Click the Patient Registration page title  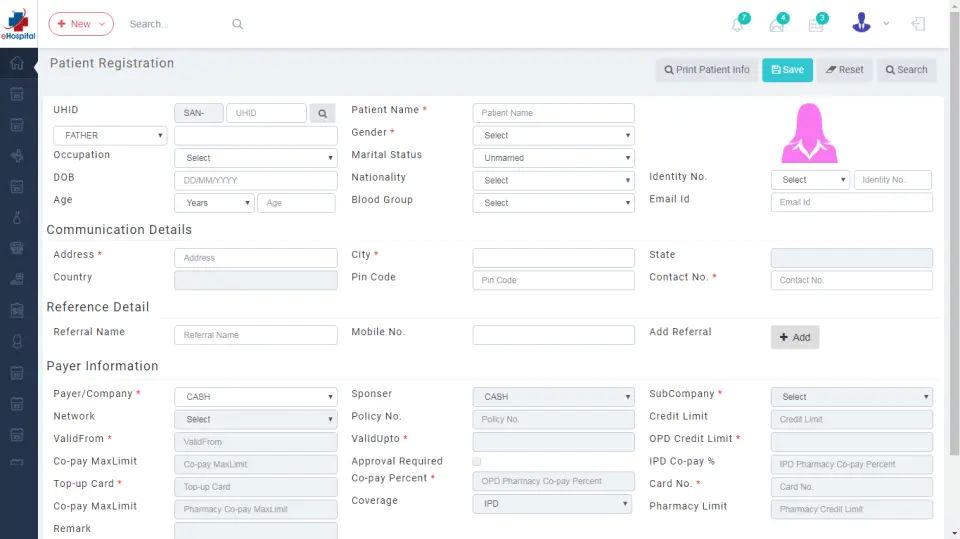[x=112, y=63]
